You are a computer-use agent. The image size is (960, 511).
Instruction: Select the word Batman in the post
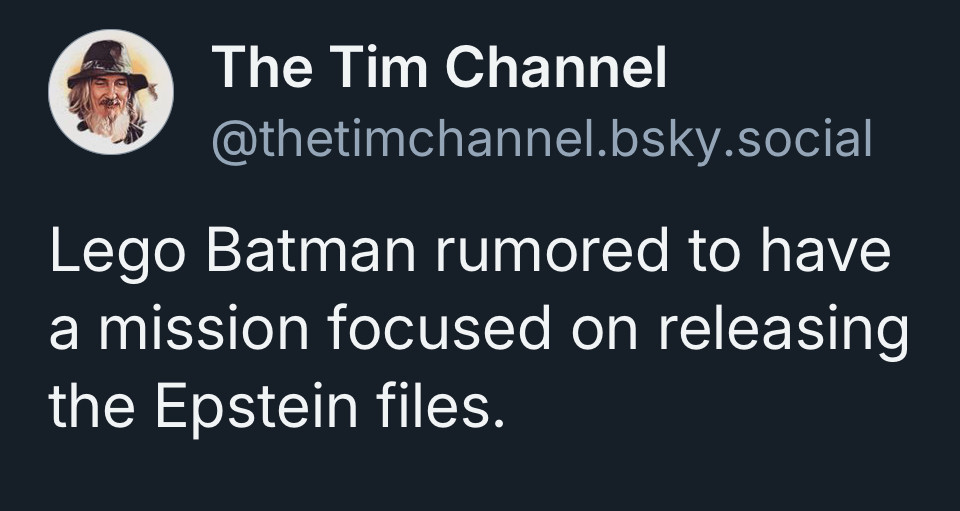[x=311, y=250]
